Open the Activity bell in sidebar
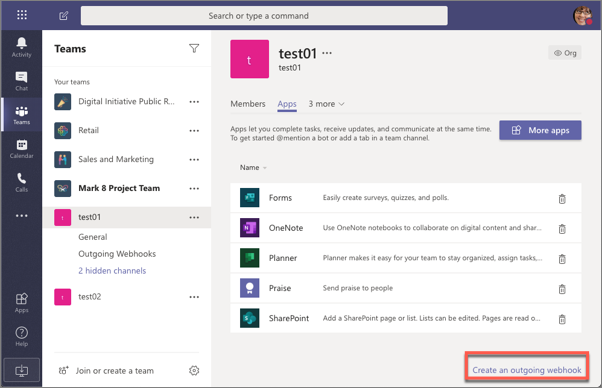This screenshot has width=602, height=388. (22, 47)
